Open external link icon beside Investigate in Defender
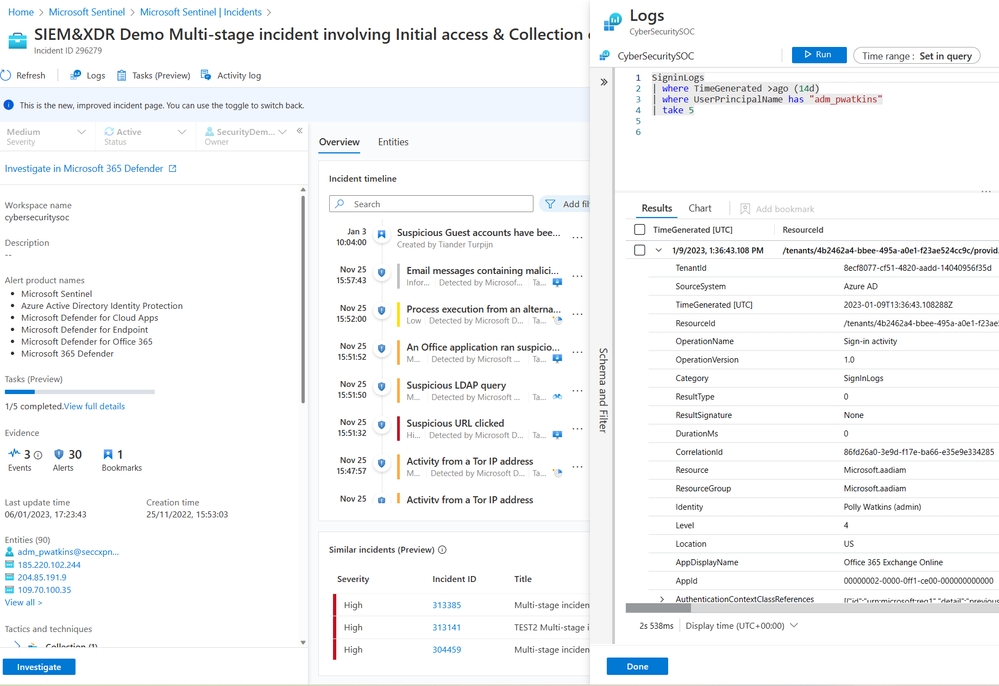Image resolution: width=999 pixels, height=686 pixels. coord(172,168)
